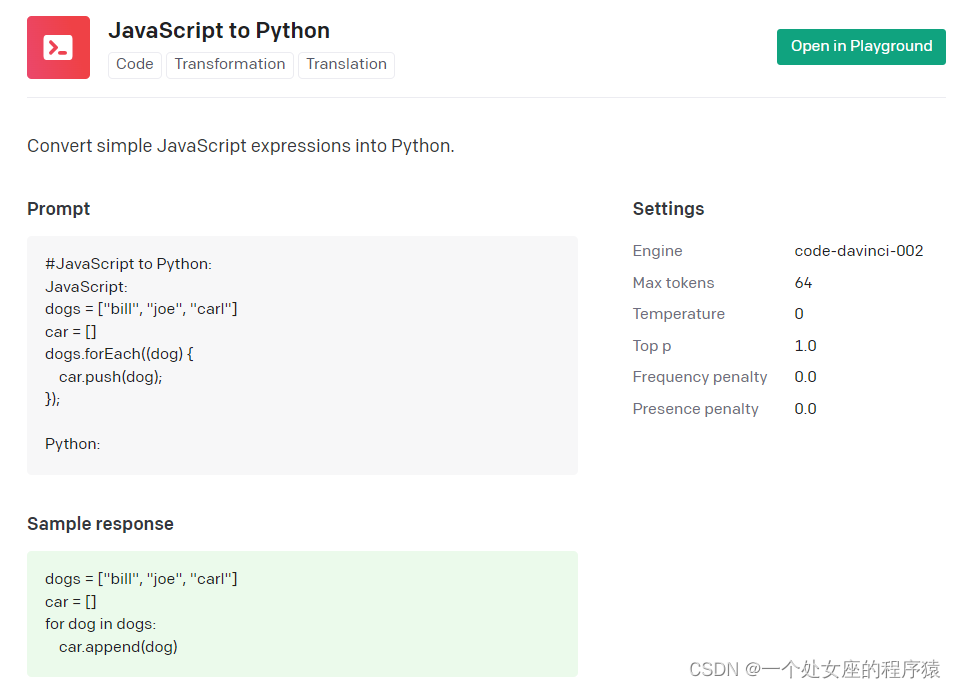956x688 pixels.
Task: Click the Presence penalty label
Action: 696,409
